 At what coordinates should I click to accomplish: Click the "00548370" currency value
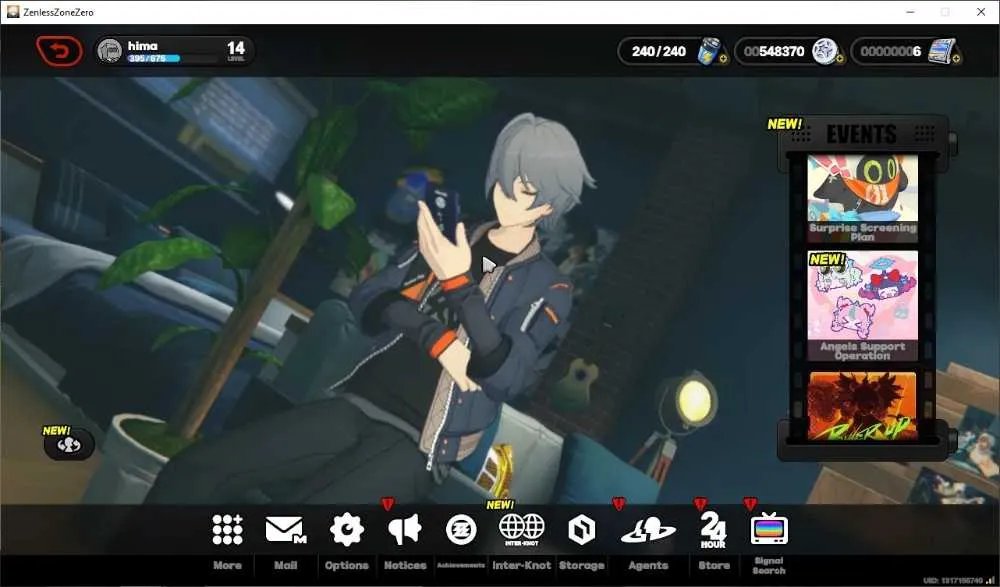pos(774,51)
